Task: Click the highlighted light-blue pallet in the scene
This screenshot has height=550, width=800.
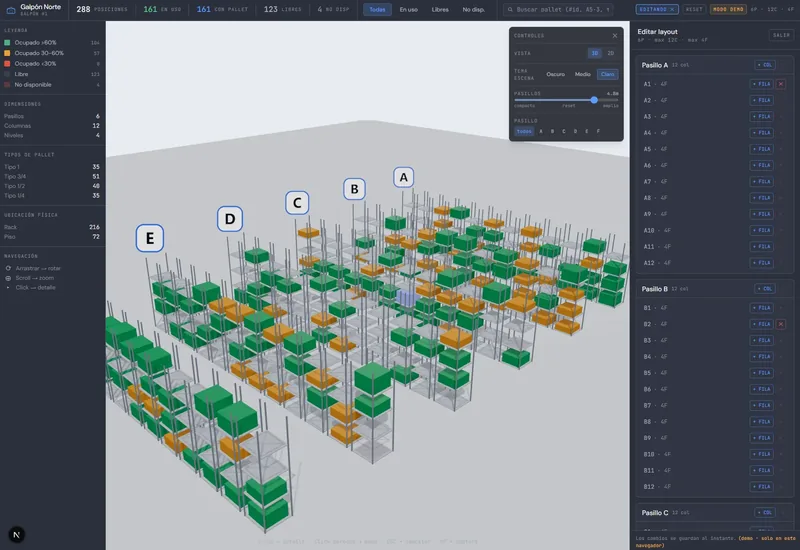Action: [x=407, y=298]
